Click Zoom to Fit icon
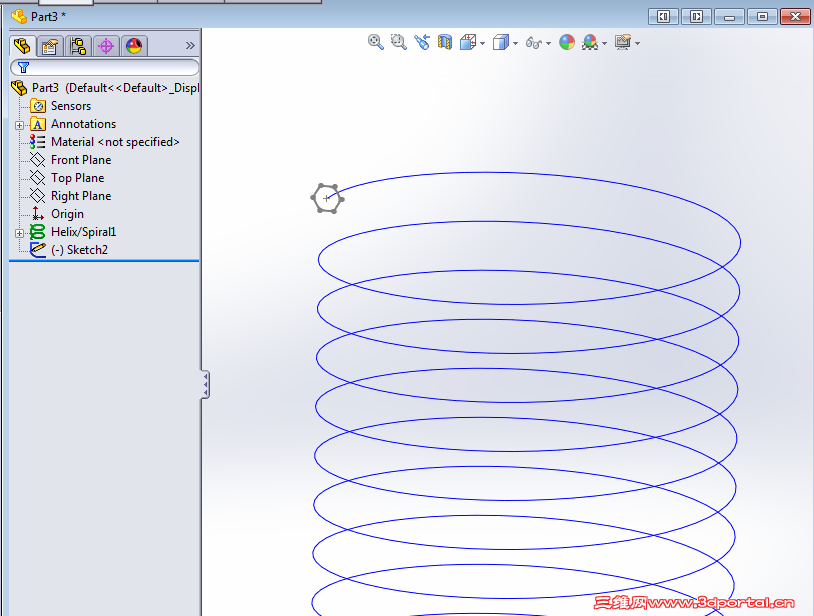 375,42
